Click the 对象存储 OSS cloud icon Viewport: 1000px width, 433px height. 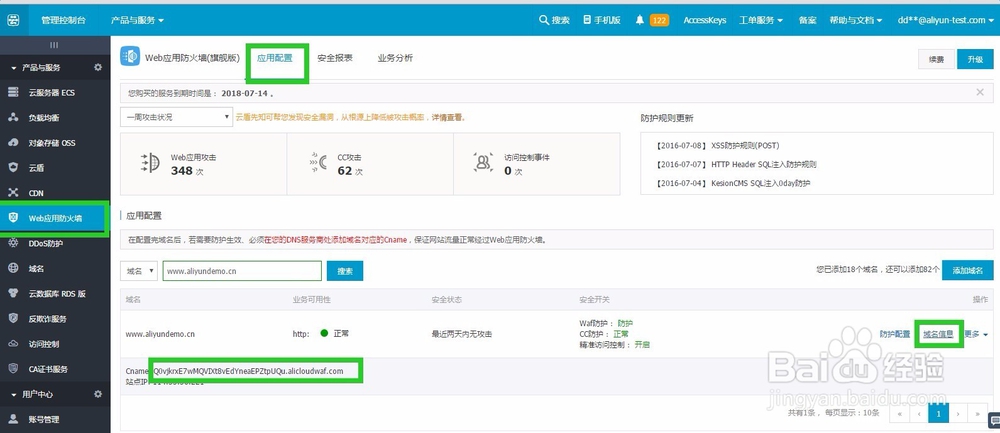(13, 143)
